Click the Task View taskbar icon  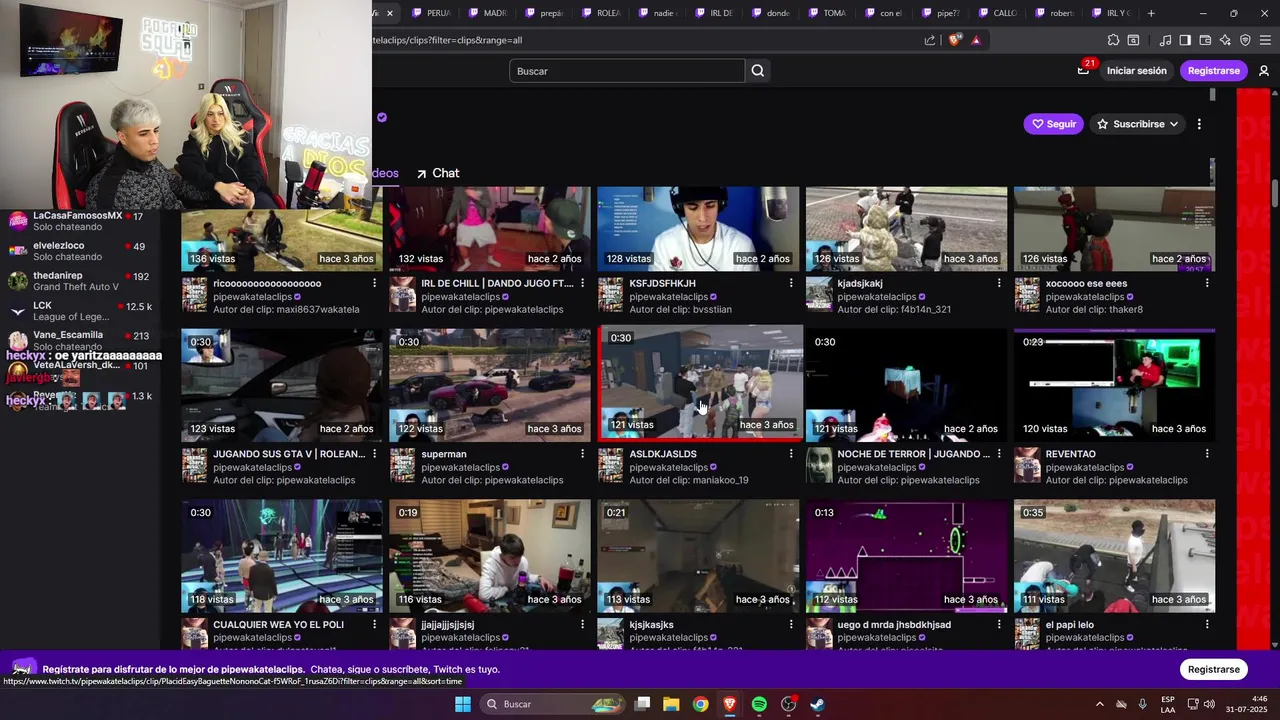click(643, 704)
